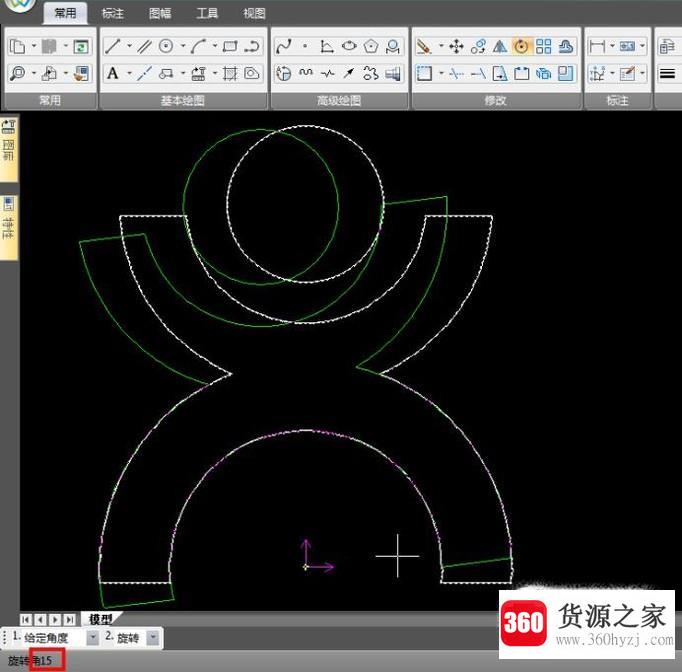Open the Erase tool dropdown arrow
Image resolution: width=682 pixels, height=672 pixels.
point(441,46)
